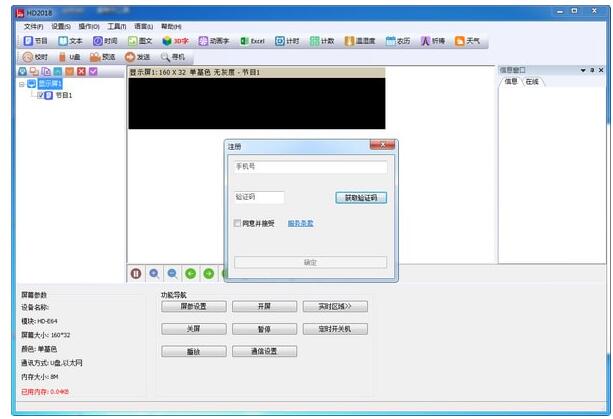Click the round pause button under the preview

(136, 274)
